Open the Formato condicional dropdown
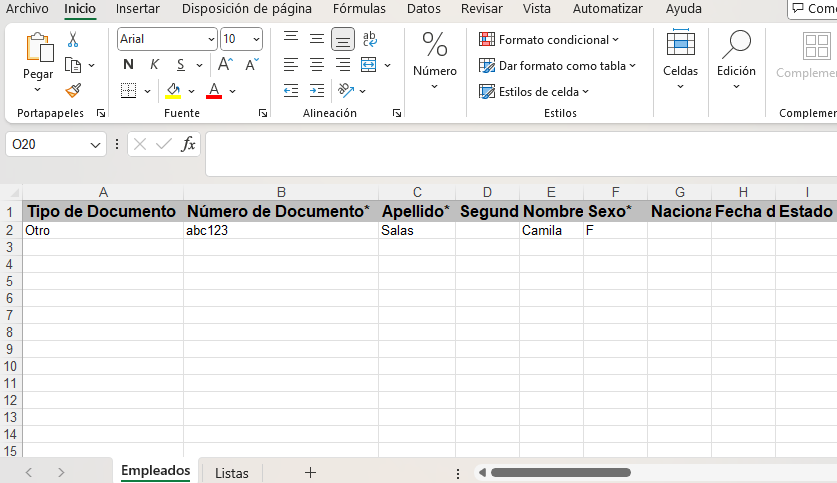The image size is (837, 483). (x=549, y=40)
